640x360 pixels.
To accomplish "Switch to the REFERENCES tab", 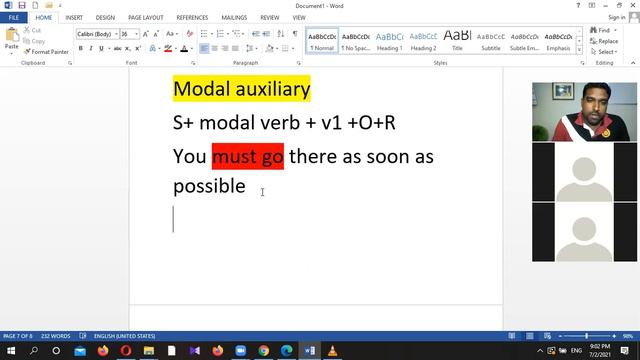I will click(192, 18).
